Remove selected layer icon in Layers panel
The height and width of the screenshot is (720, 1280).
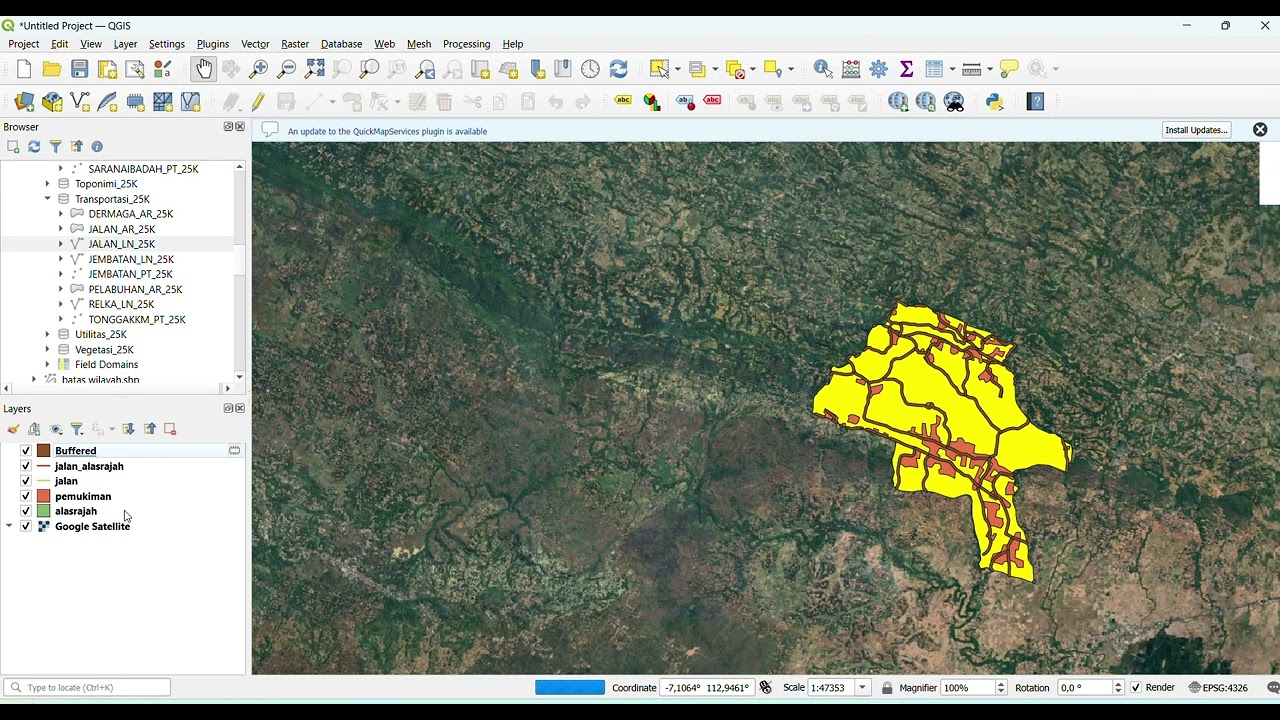(x=170, y=429)
